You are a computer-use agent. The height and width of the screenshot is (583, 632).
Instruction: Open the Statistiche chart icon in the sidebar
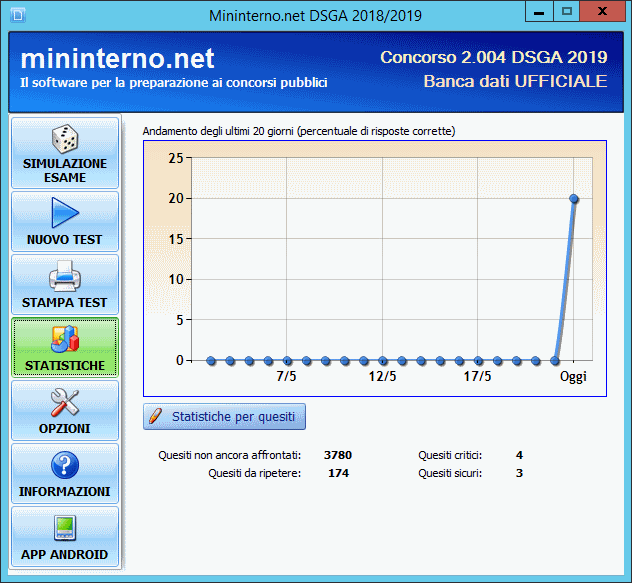click(x=65, y=338)
